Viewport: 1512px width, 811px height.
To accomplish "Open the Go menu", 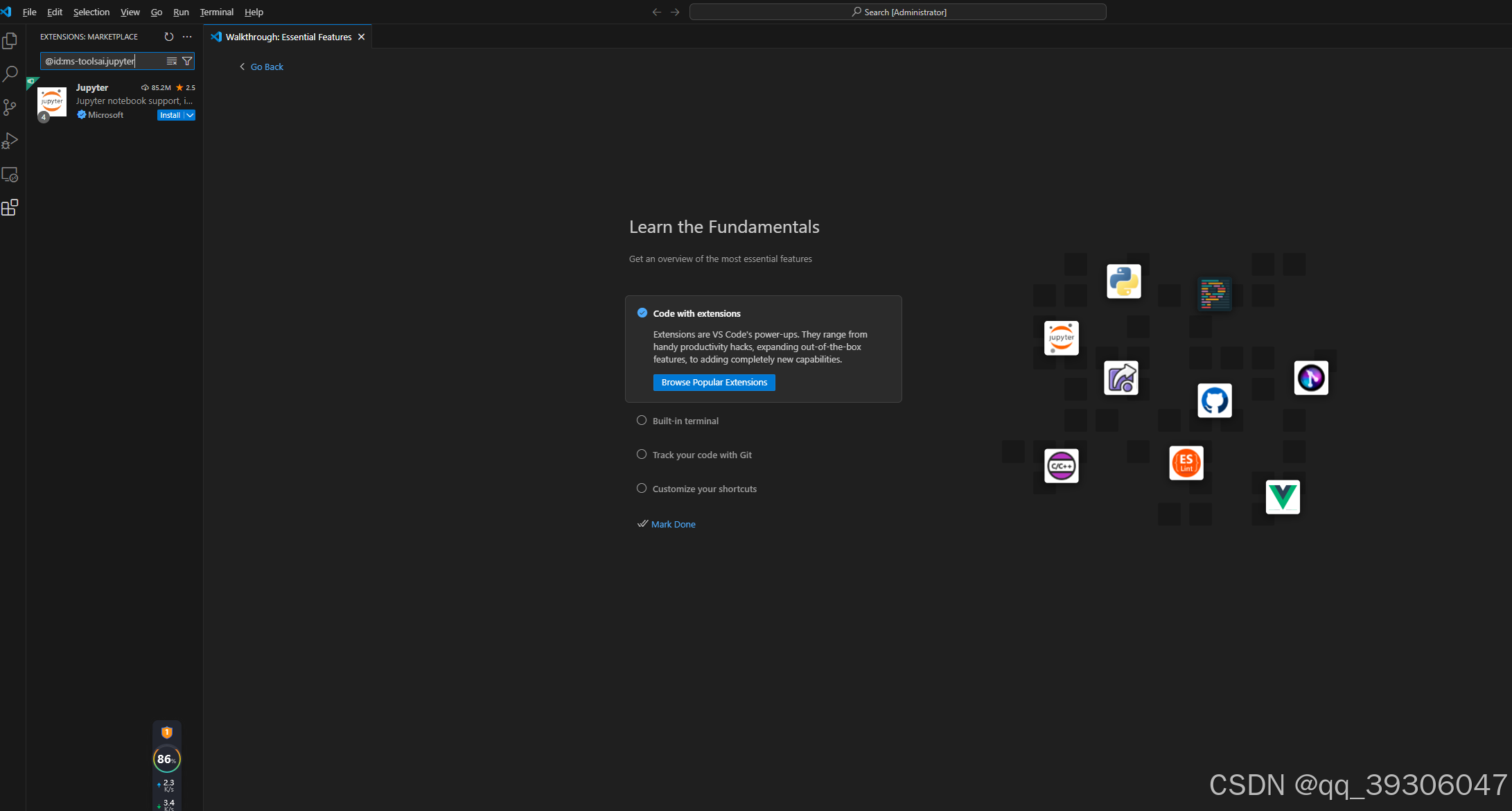I will point(157,12).
